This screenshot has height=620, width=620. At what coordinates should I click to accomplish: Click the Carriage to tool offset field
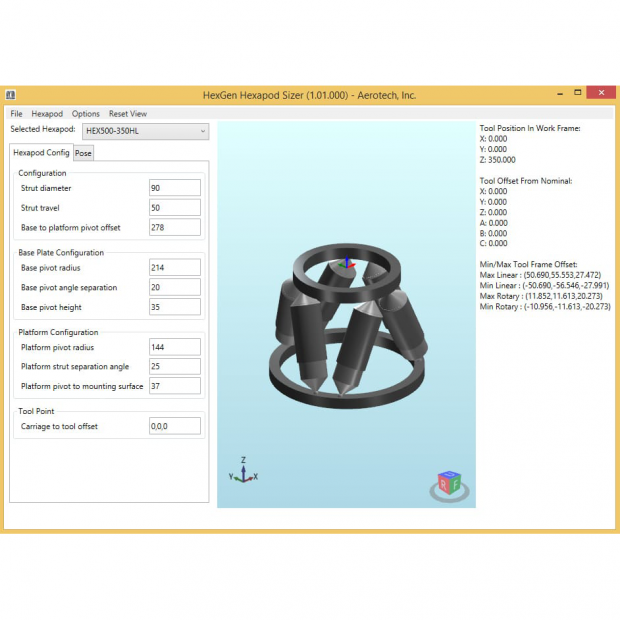[174, 426]
